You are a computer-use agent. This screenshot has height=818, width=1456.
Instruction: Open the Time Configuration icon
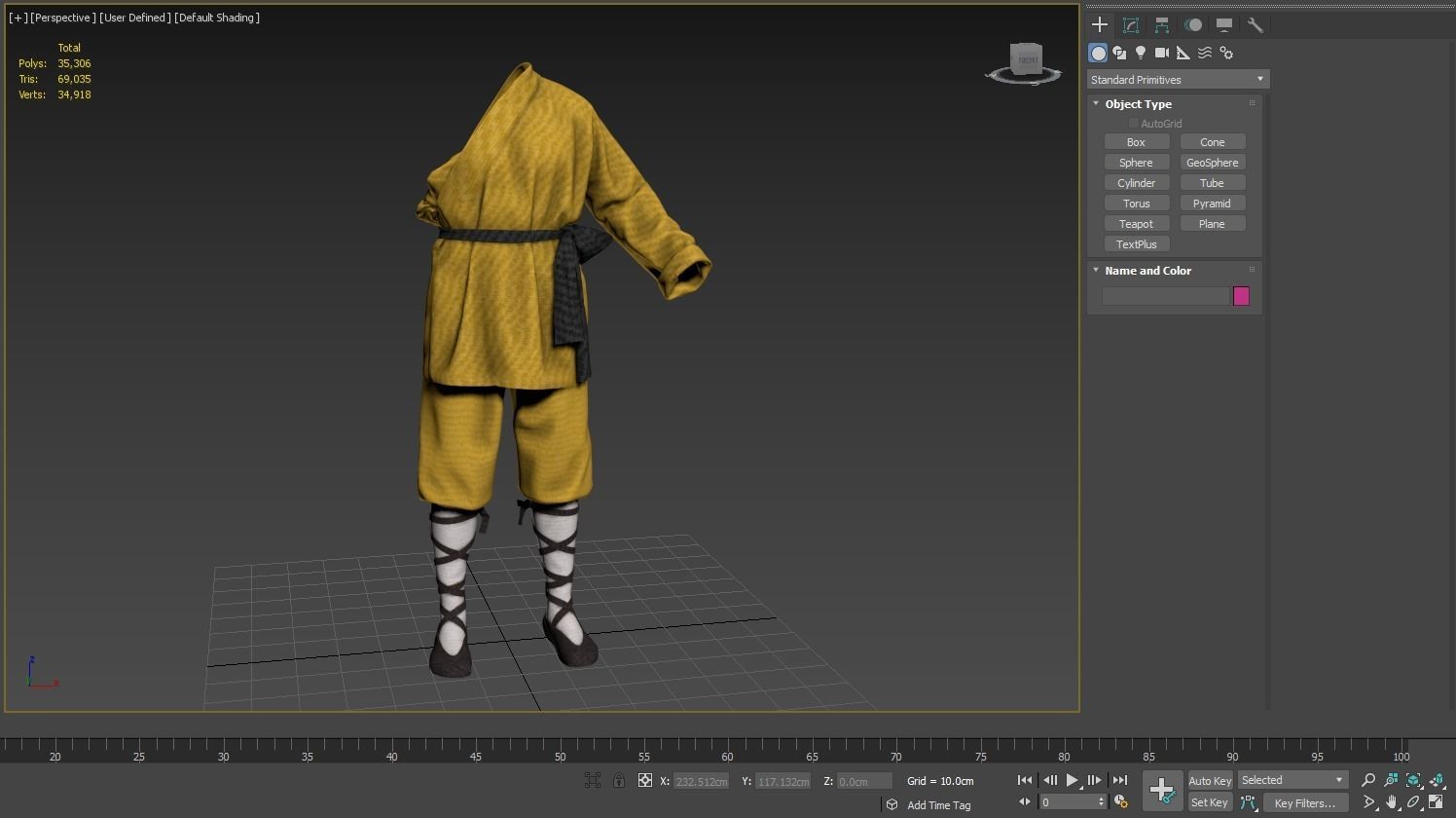click(1120, 801)
